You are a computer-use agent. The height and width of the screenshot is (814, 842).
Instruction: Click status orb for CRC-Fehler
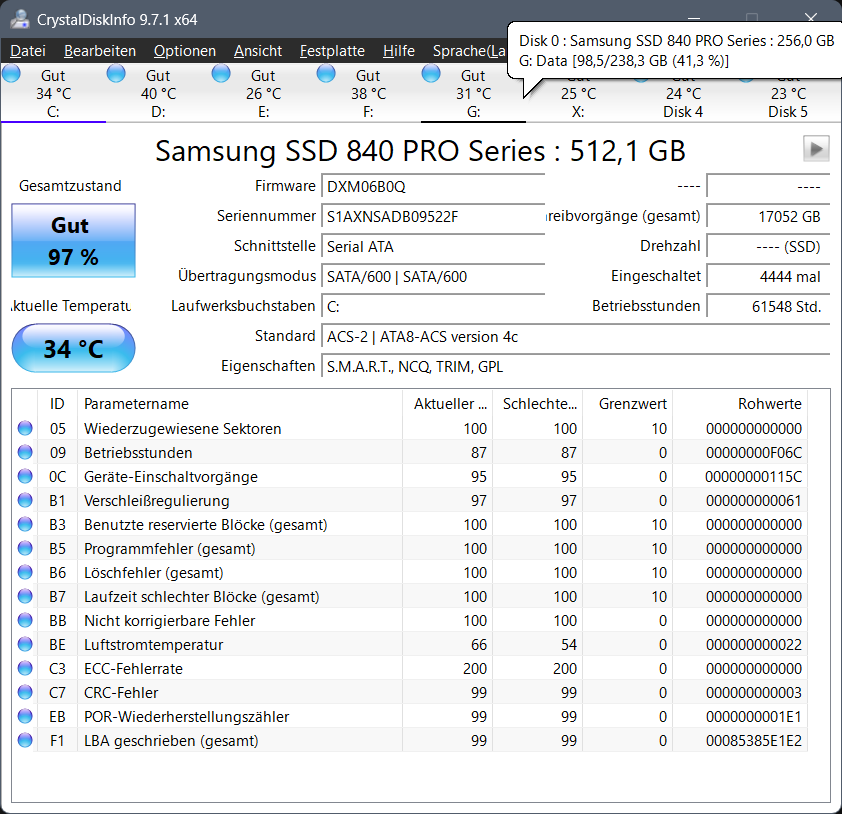coord(25,692)
